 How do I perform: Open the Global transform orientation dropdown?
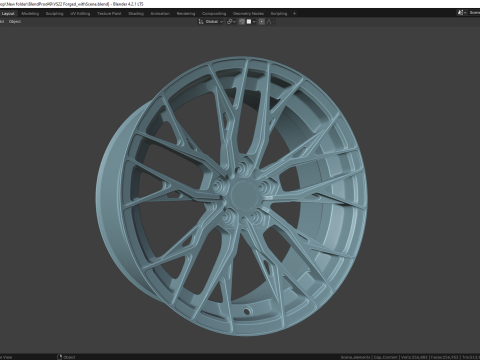tap(214, 22)
